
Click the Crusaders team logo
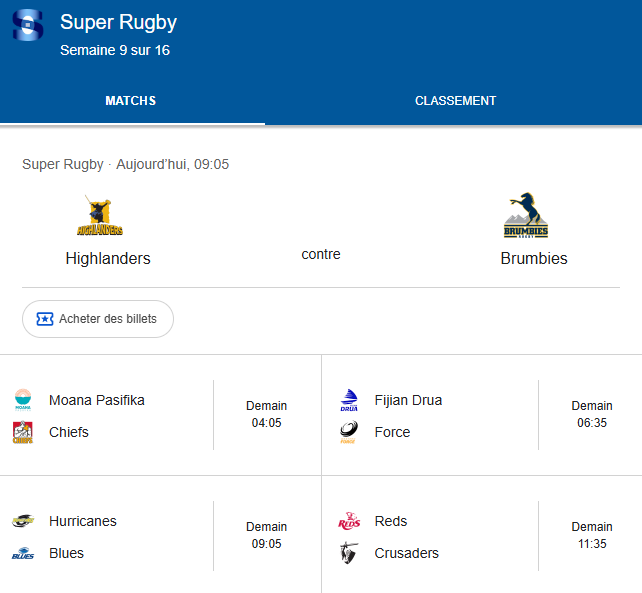349,553
